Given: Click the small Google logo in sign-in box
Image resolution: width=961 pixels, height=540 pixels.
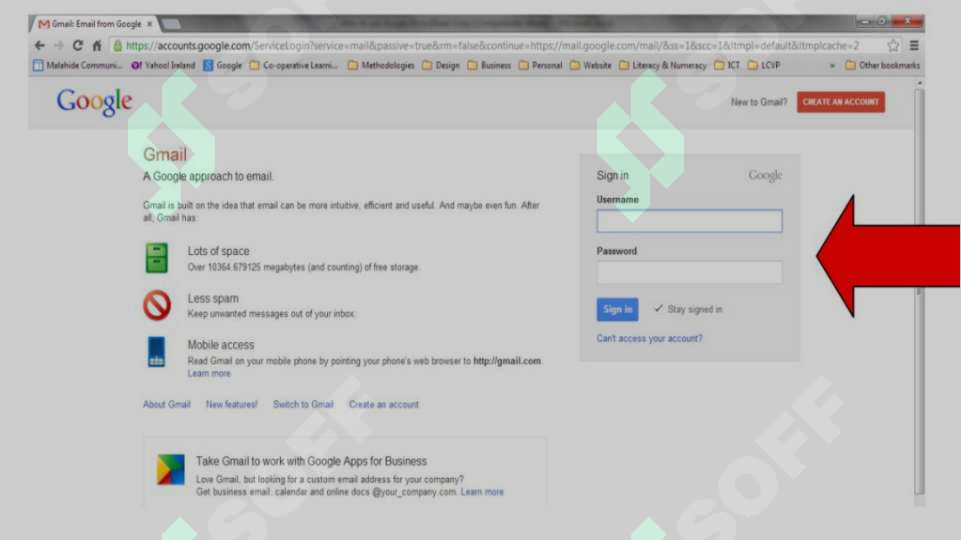Looking at the screenshot, I should tap(765, 175).
